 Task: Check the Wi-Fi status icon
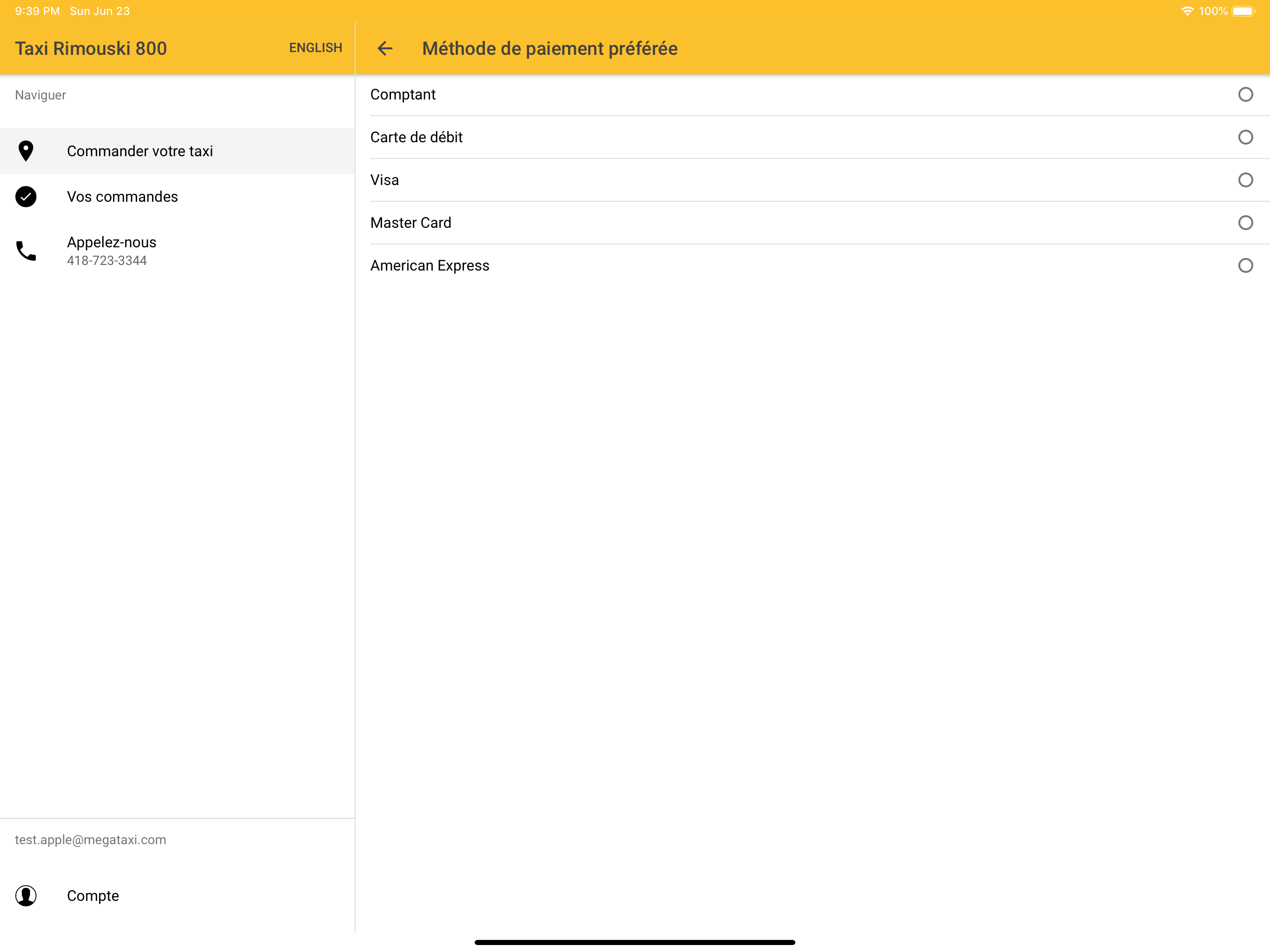tap(1187, 11)
